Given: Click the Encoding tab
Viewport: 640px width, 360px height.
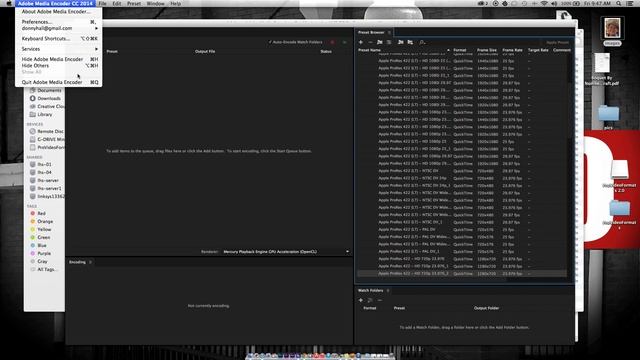Looking at the screenshot, I should pyautogui.click(x=77, y=262).
